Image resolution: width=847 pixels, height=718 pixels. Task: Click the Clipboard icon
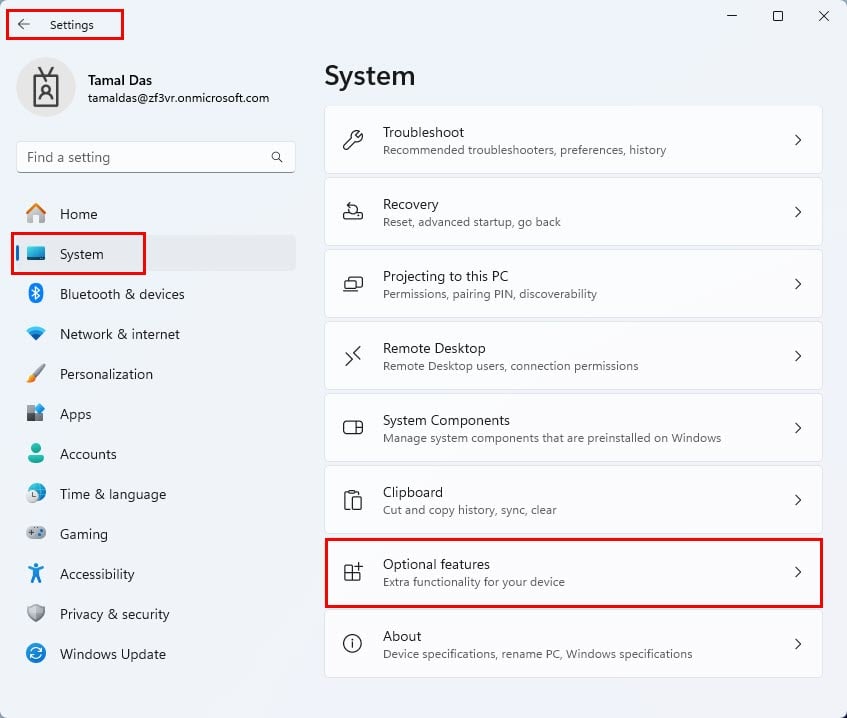point(352,500)
